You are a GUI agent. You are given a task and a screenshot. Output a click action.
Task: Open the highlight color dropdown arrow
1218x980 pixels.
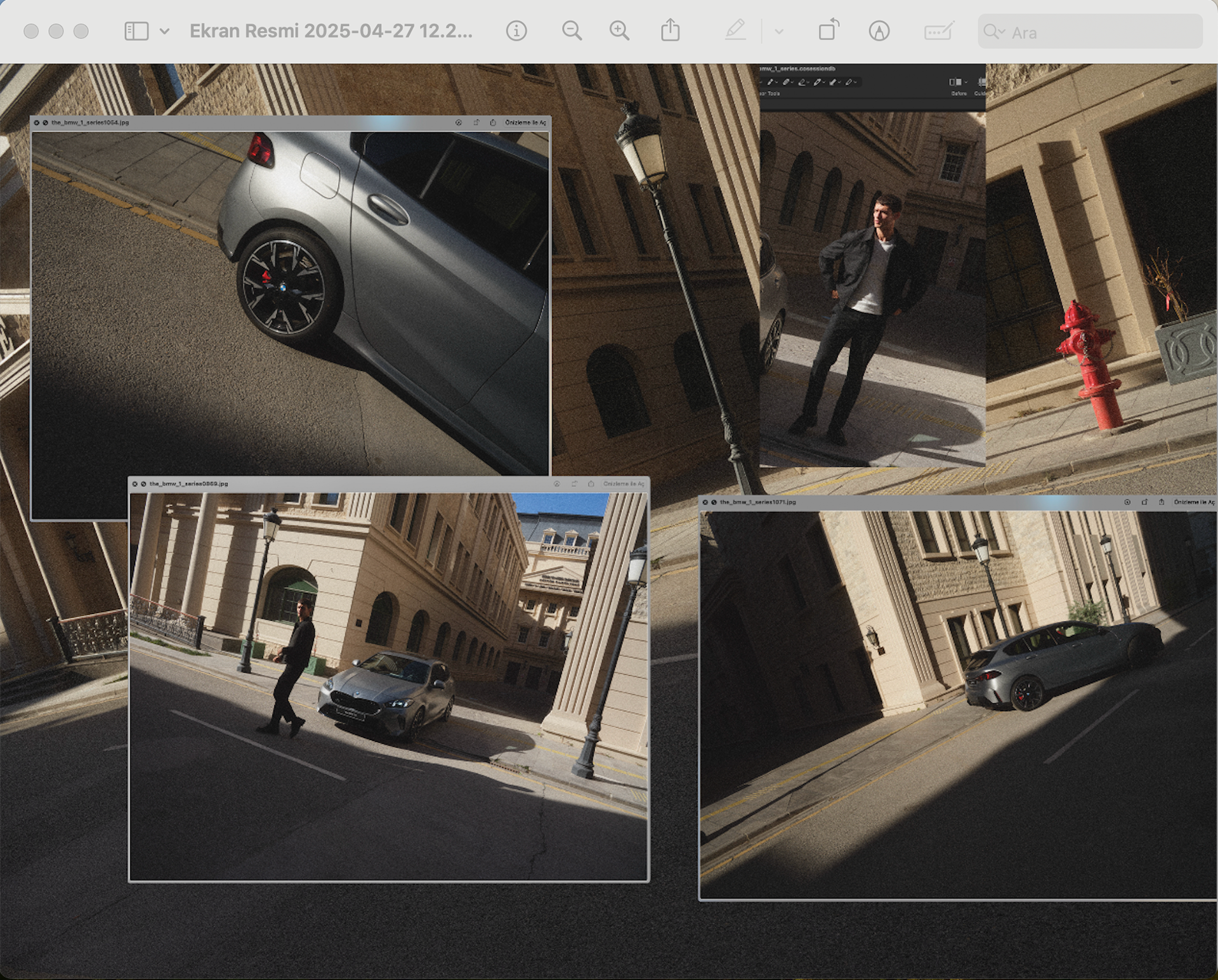[x=779, y=31]
